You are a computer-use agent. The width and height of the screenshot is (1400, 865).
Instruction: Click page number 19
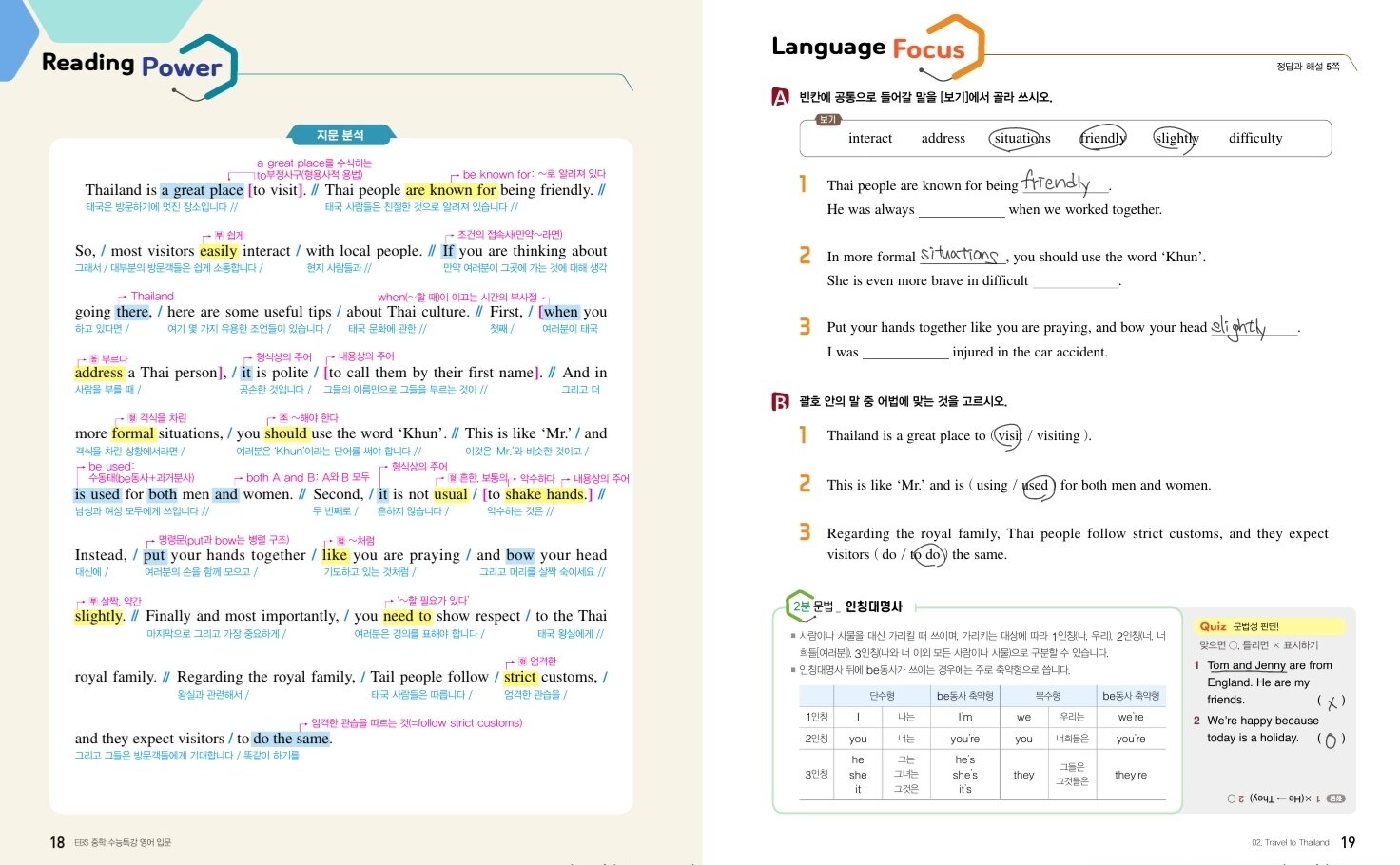(1348, 842)
